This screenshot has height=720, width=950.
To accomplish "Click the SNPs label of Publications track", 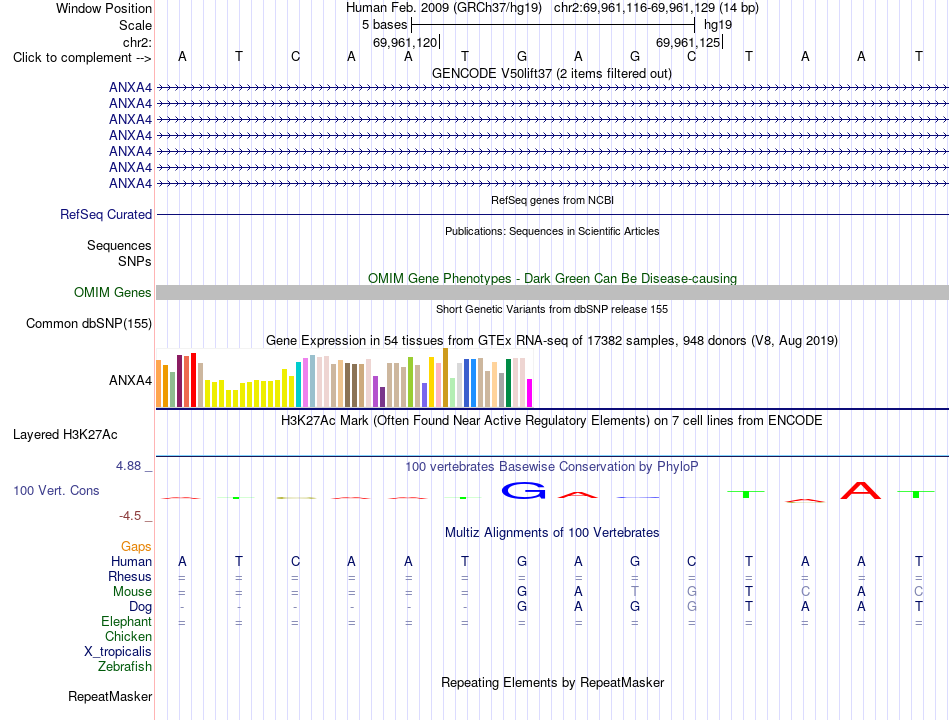I will coord(135,261).
